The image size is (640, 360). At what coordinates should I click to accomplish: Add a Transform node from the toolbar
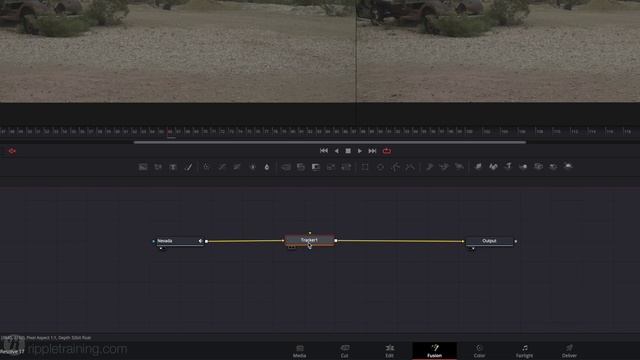[x=346, y=167]
